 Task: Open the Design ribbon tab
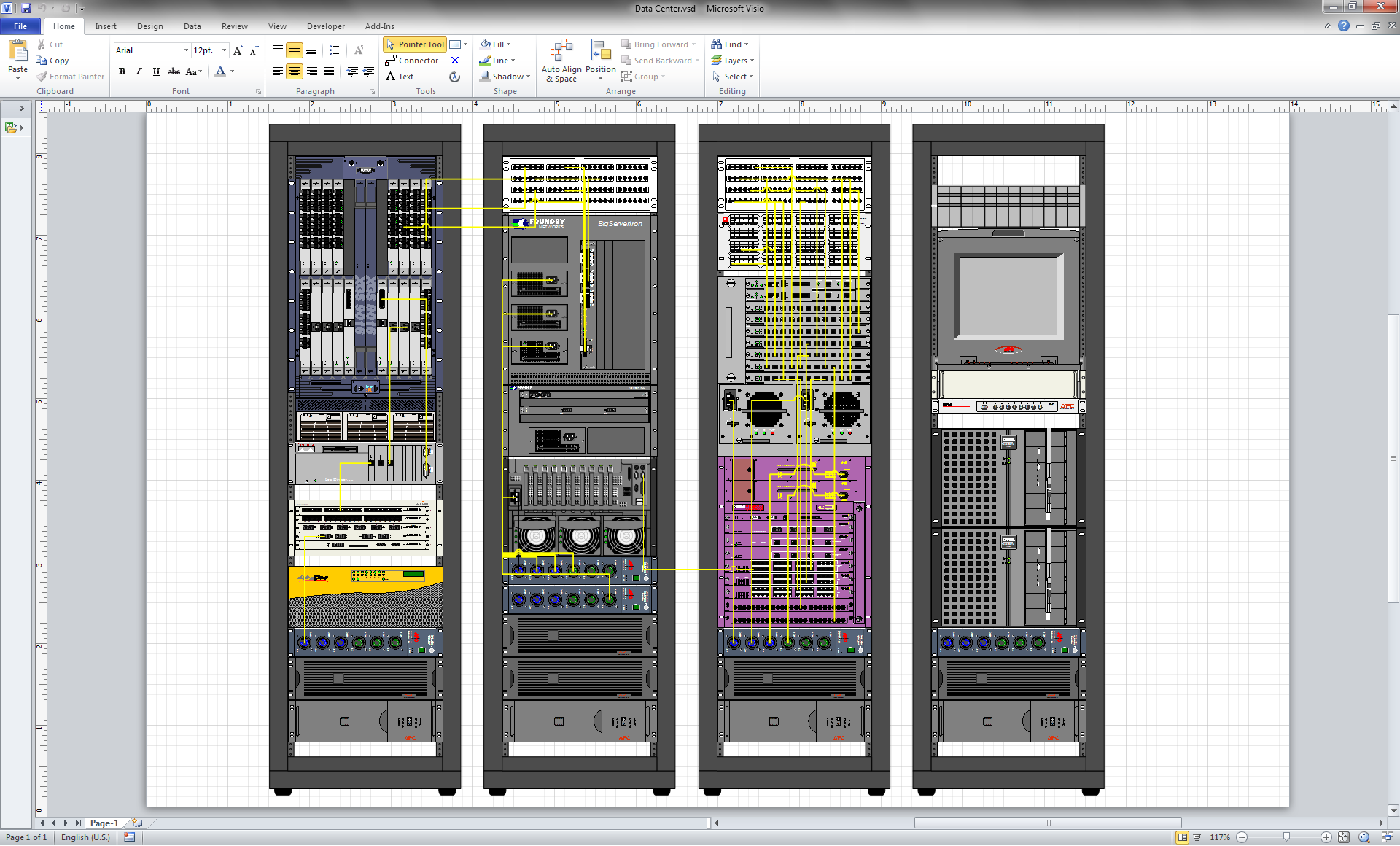click(x=149, y=26)
